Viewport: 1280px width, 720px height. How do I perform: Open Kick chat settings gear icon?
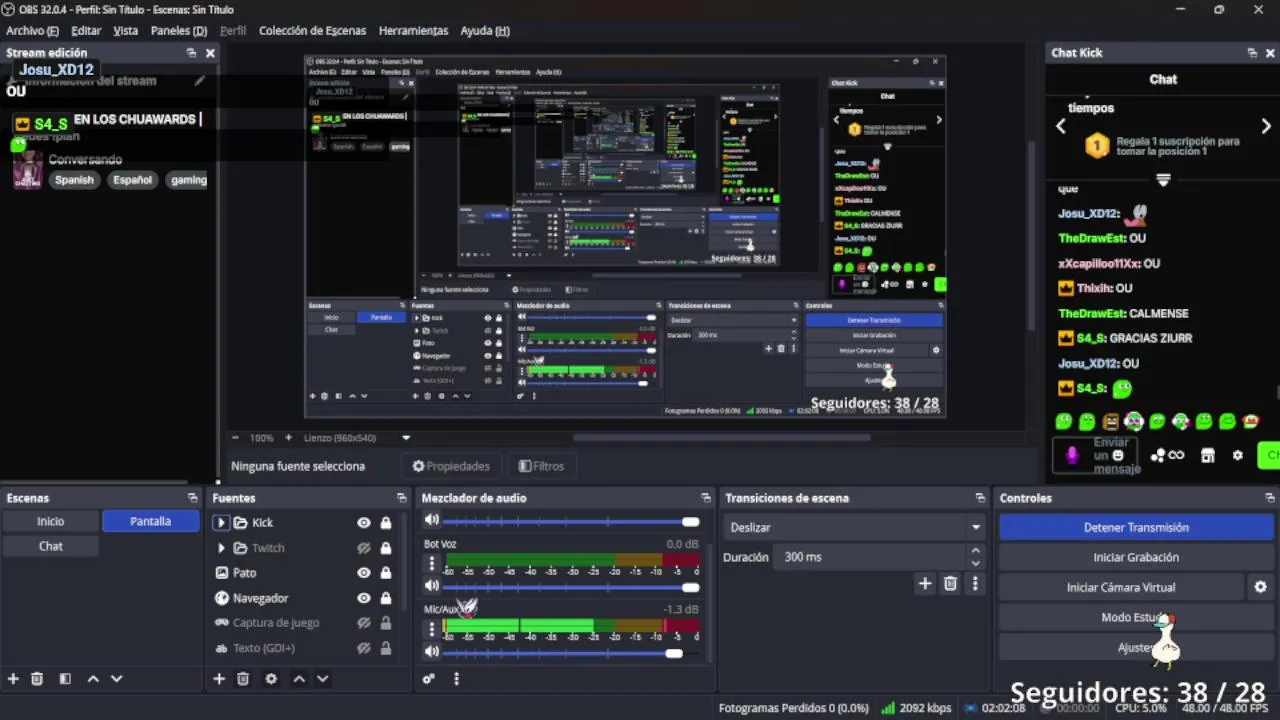click(x=1238, y=456)
